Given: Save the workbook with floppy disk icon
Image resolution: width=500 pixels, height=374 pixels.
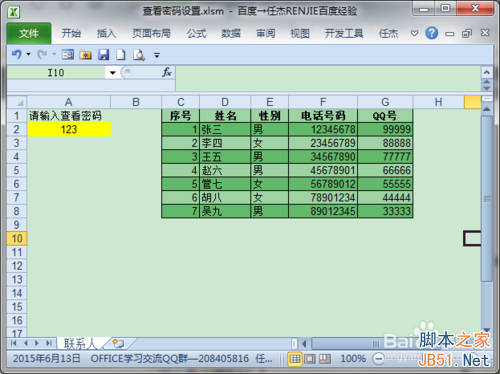Looking at the screenshot, I should 104,54.
